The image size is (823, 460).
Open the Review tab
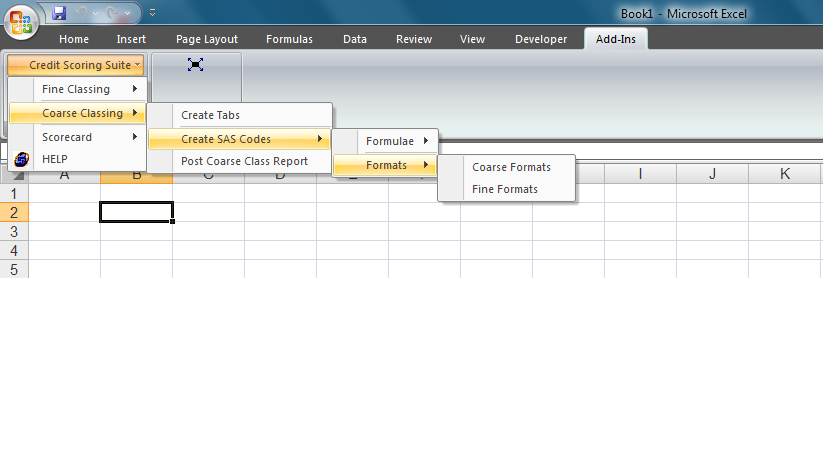tap(414, 39)
